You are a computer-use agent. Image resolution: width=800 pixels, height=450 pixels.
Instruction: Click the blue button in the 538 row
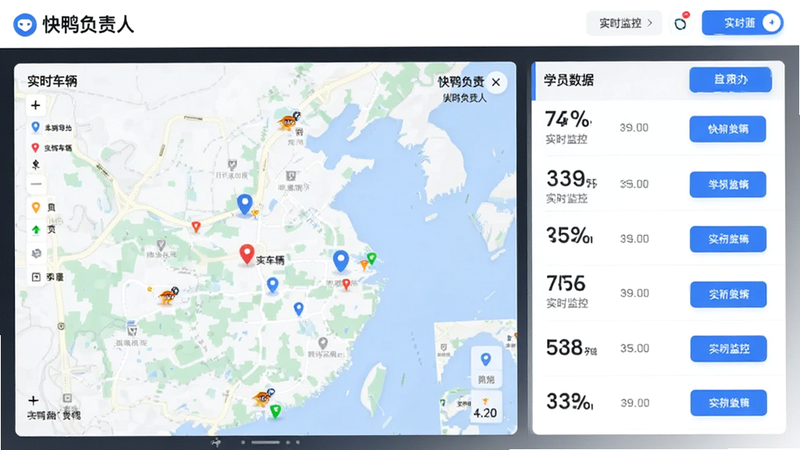(x=729, y=348)
